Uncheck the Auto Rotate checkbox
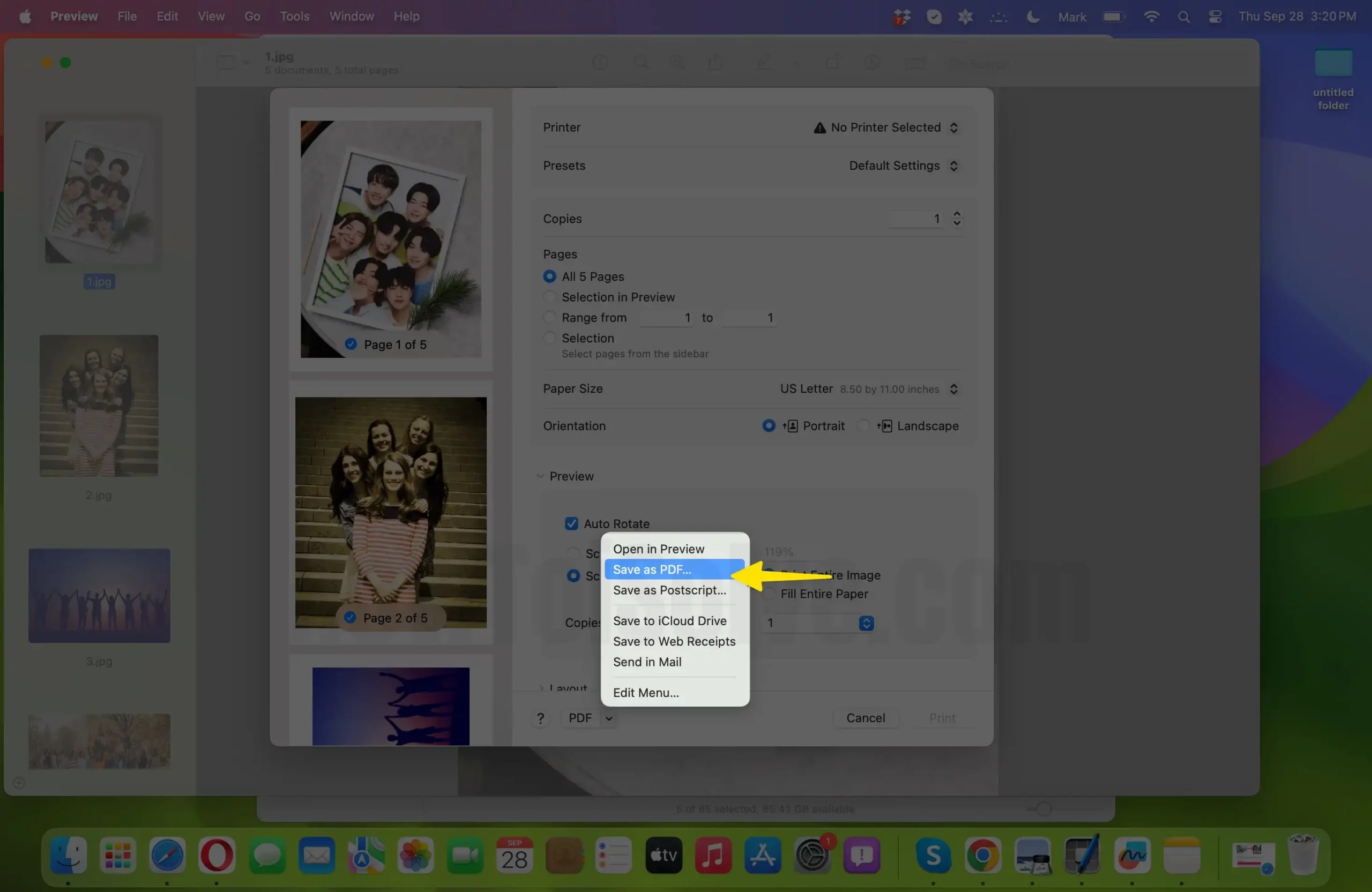The image size is (1372, 892). (571, 523)
